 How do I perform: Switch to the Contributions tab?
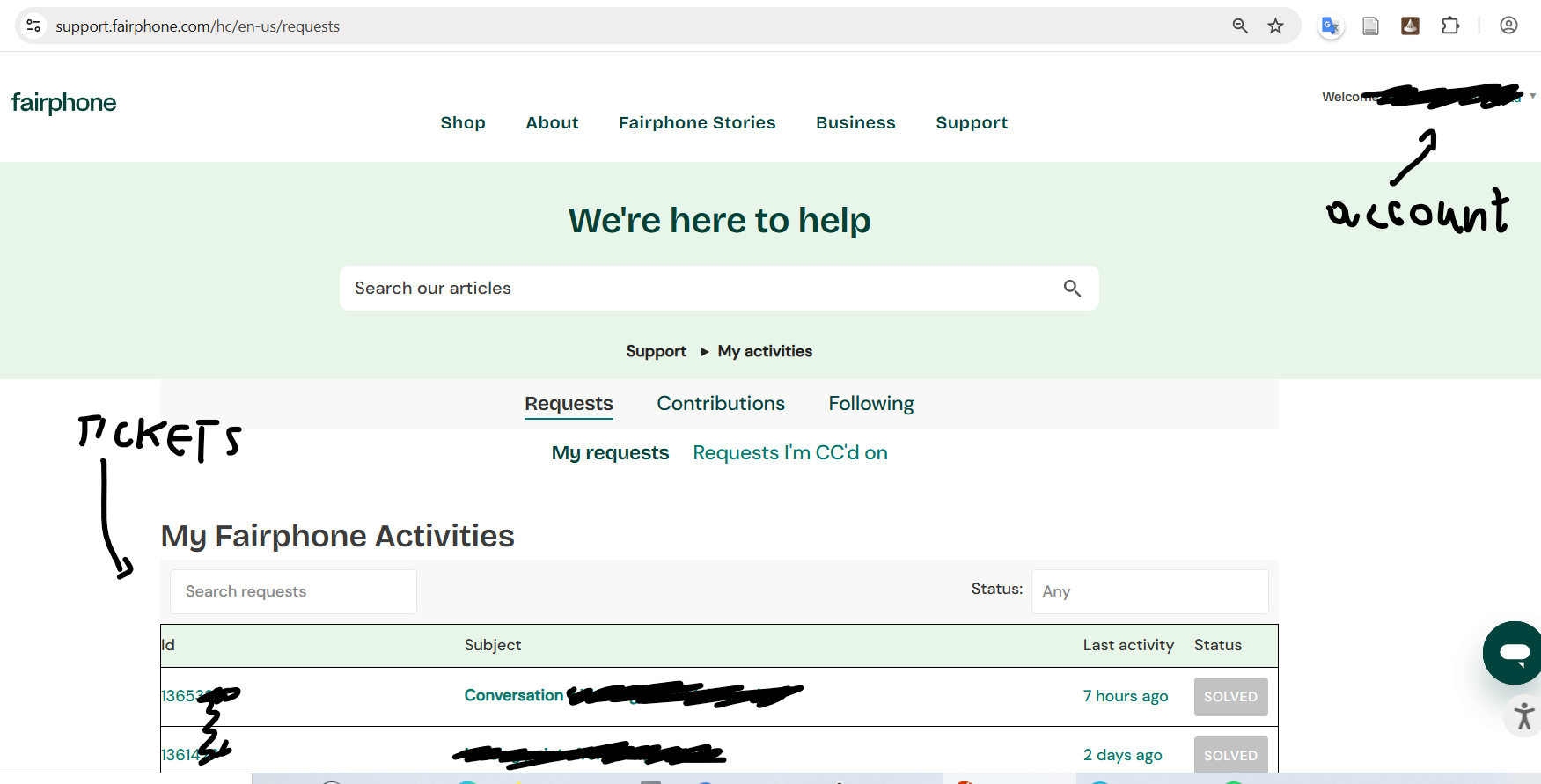point(720,404)
